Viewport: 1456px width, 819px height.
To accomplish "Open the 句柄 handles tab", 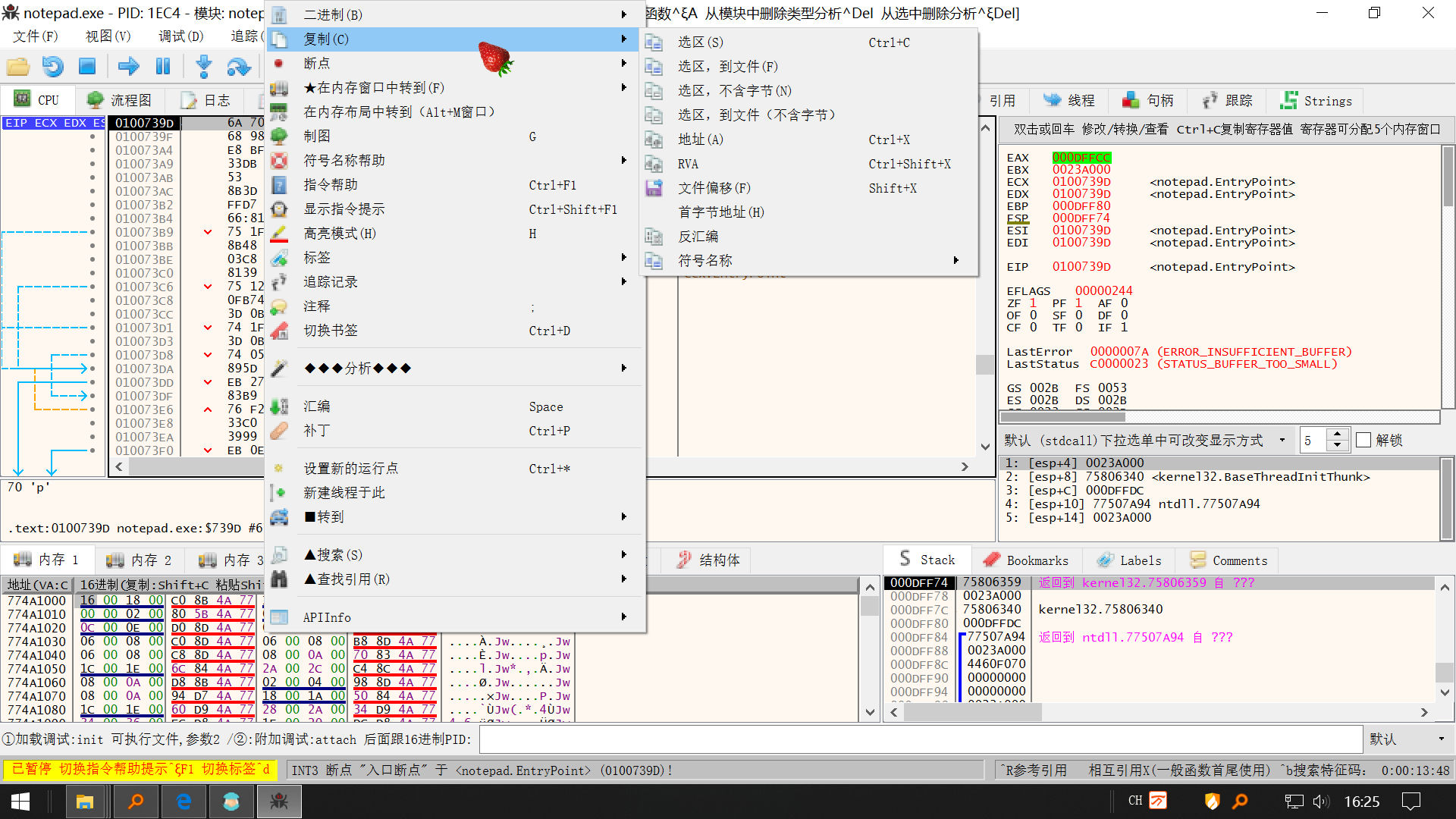I will click(x=1148, y=100).
